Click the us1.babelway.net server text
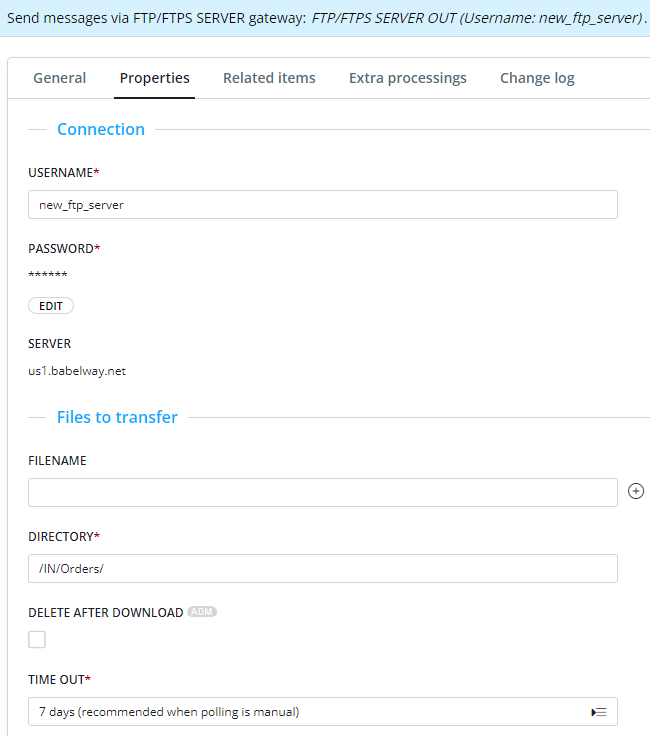The image size is (650, 736). [77, 371]
